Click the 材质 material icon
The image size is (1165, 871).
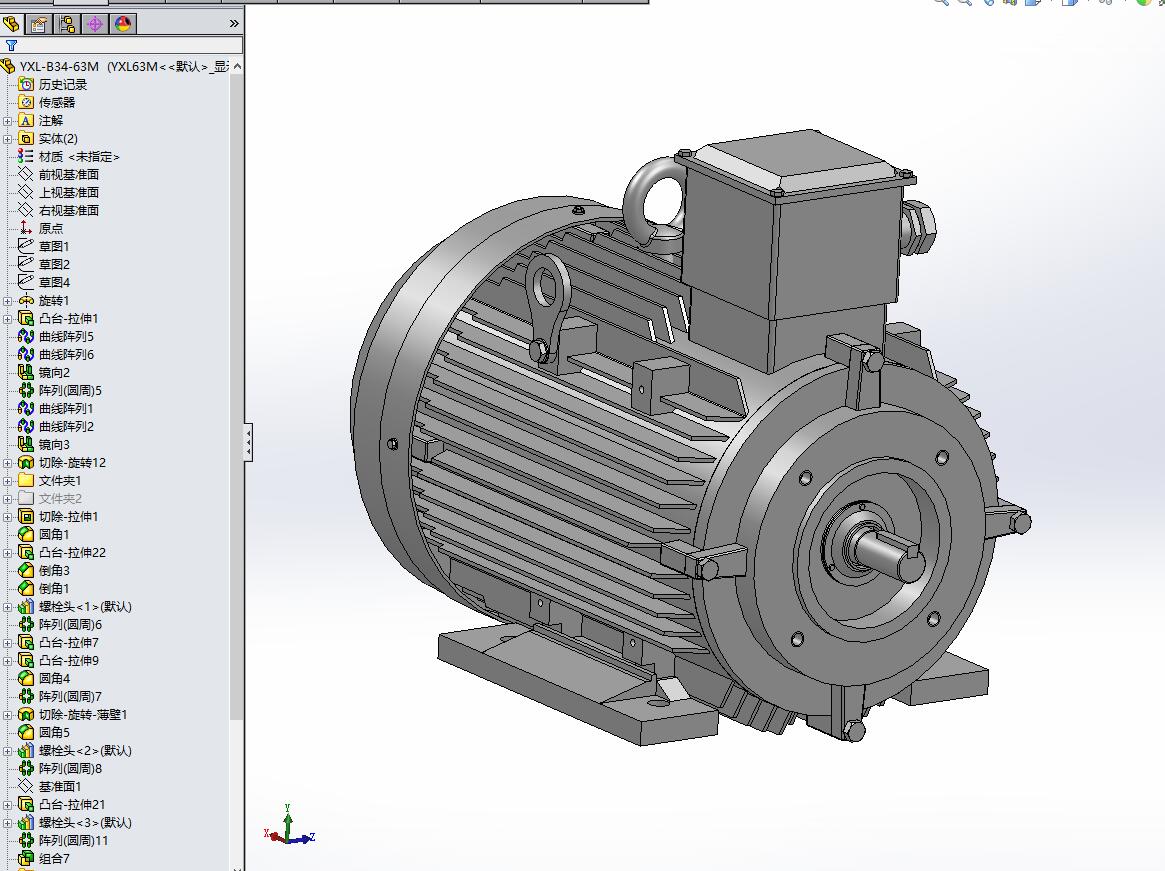[26, 156]
